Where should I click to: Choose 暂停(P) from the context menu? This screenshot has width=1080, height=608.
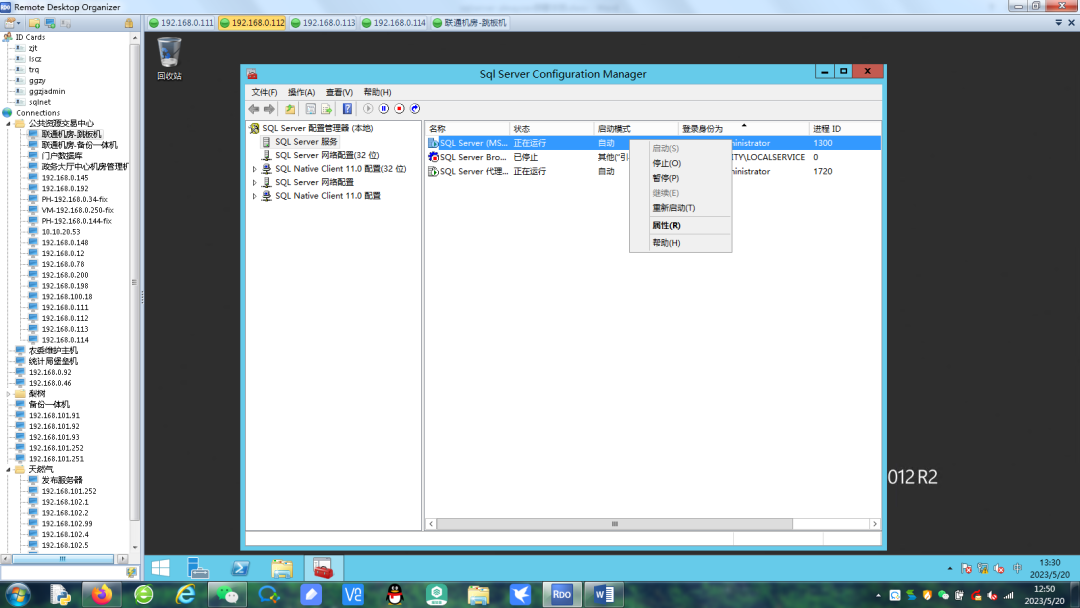pyautogui.click(x=666, y=178)
